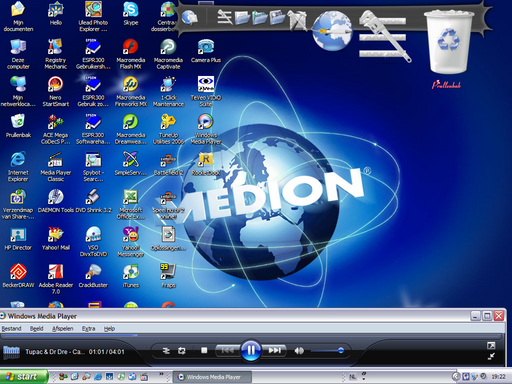This screenshot has height=384, width=512.
Task: Open Ulead Photo Explorer shortcut
Action: [x=93, y=17]
